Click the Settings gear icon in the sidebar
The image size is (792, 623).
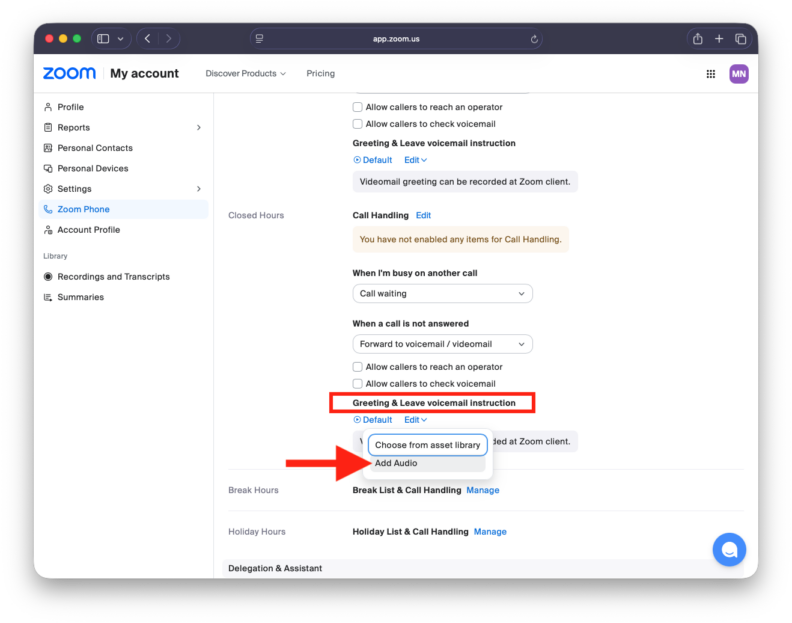pyautogui.click(x=48, y=189)
